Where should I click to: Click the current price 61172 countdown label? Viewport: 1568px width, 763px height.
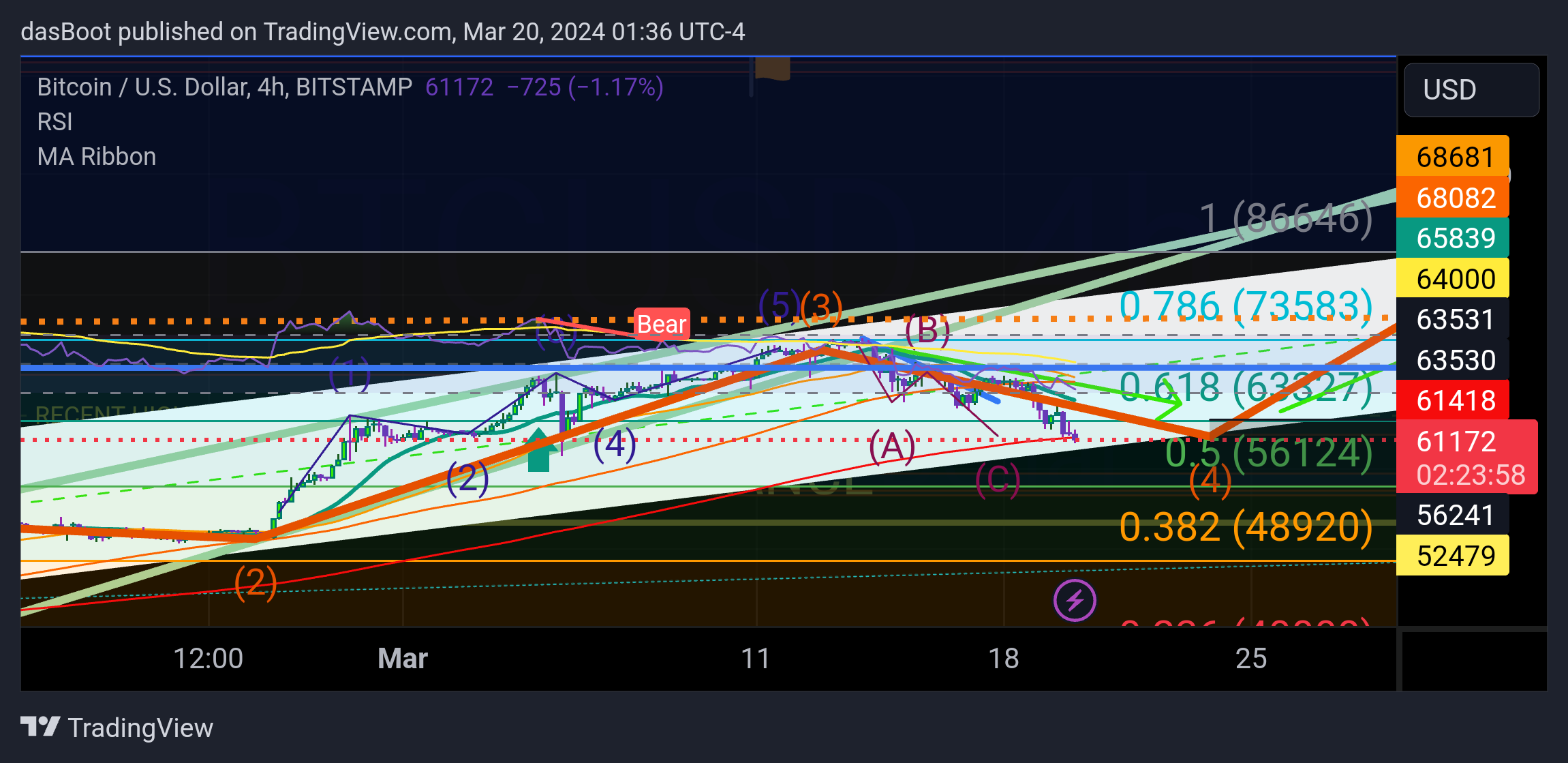(x=1467, y=457)
